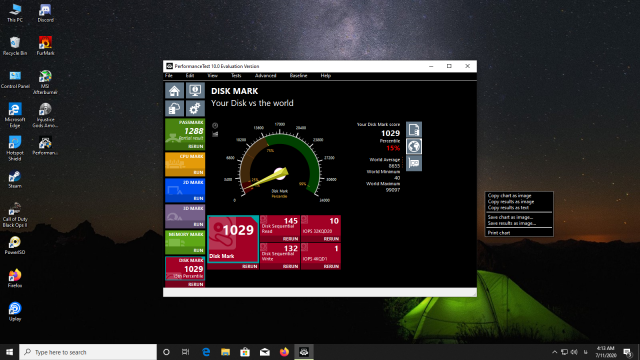Open the cloud upload/manage baselines icon
This screenshot has width=640, height=360.
point(174,108)
